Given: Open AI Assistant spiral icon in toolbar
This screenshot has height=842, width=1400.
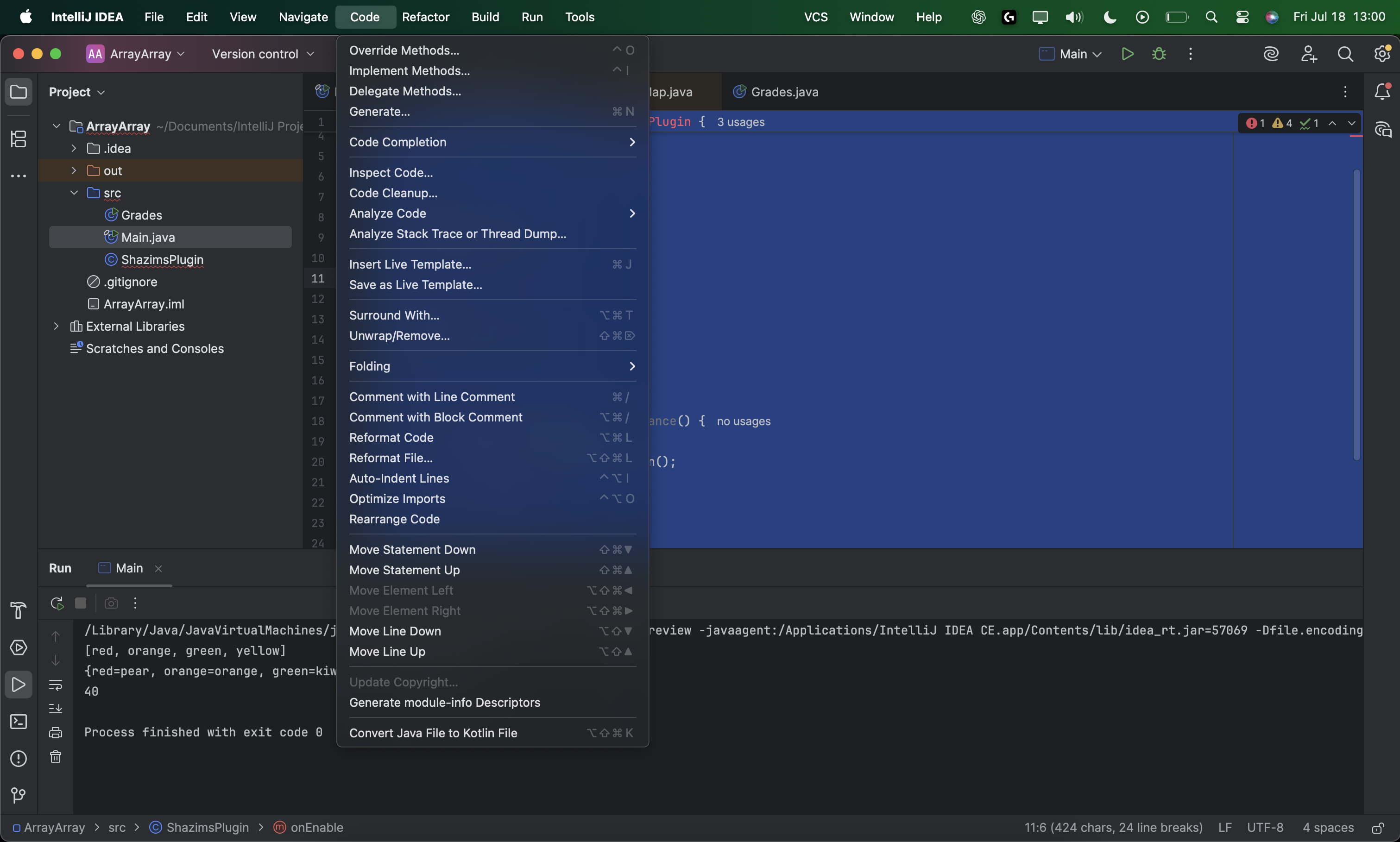Looking at the screenshot, I should click(1271, 54).
